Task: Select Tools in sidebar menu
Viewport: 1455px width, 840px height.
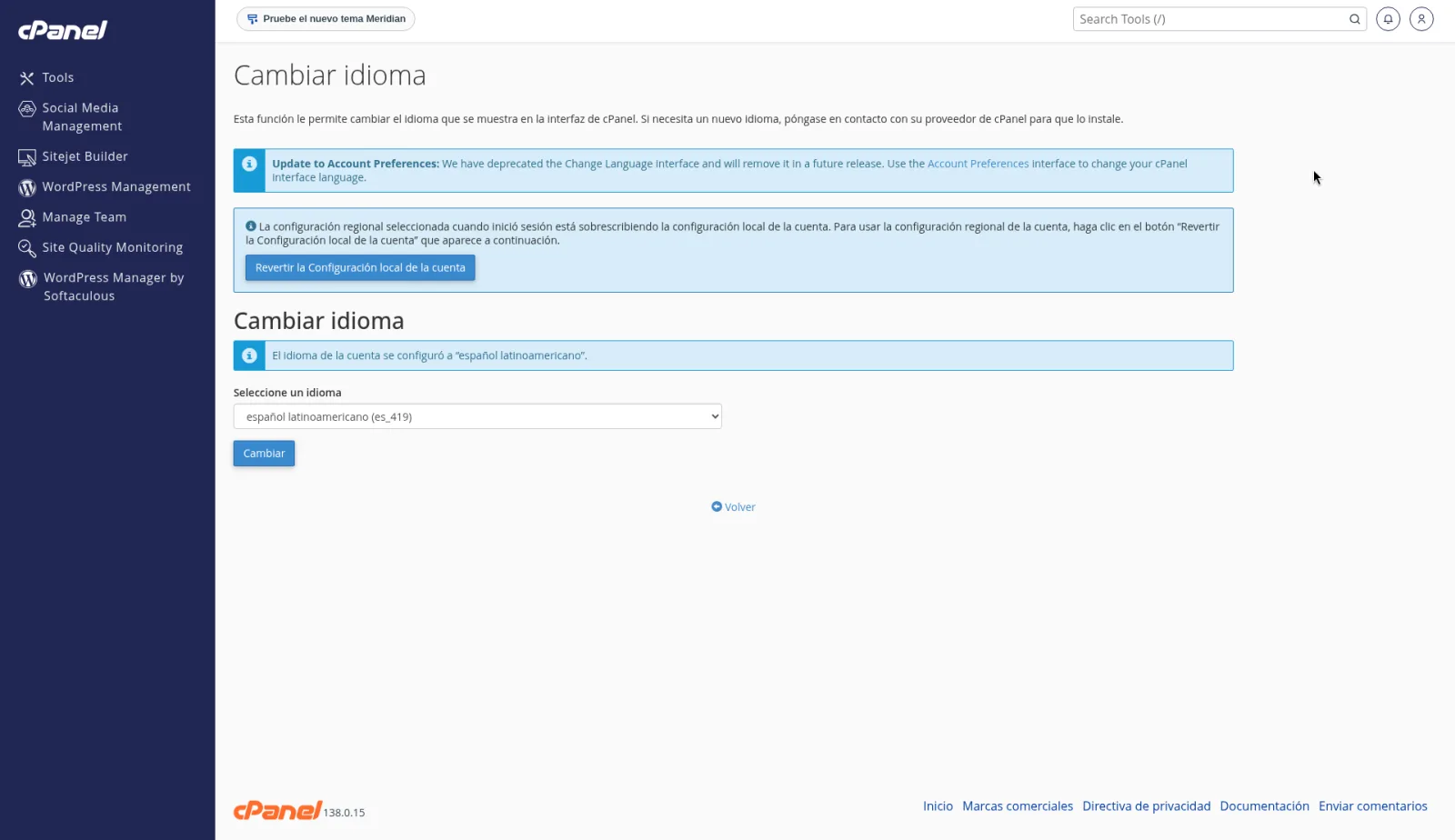Action: (58, 77)
